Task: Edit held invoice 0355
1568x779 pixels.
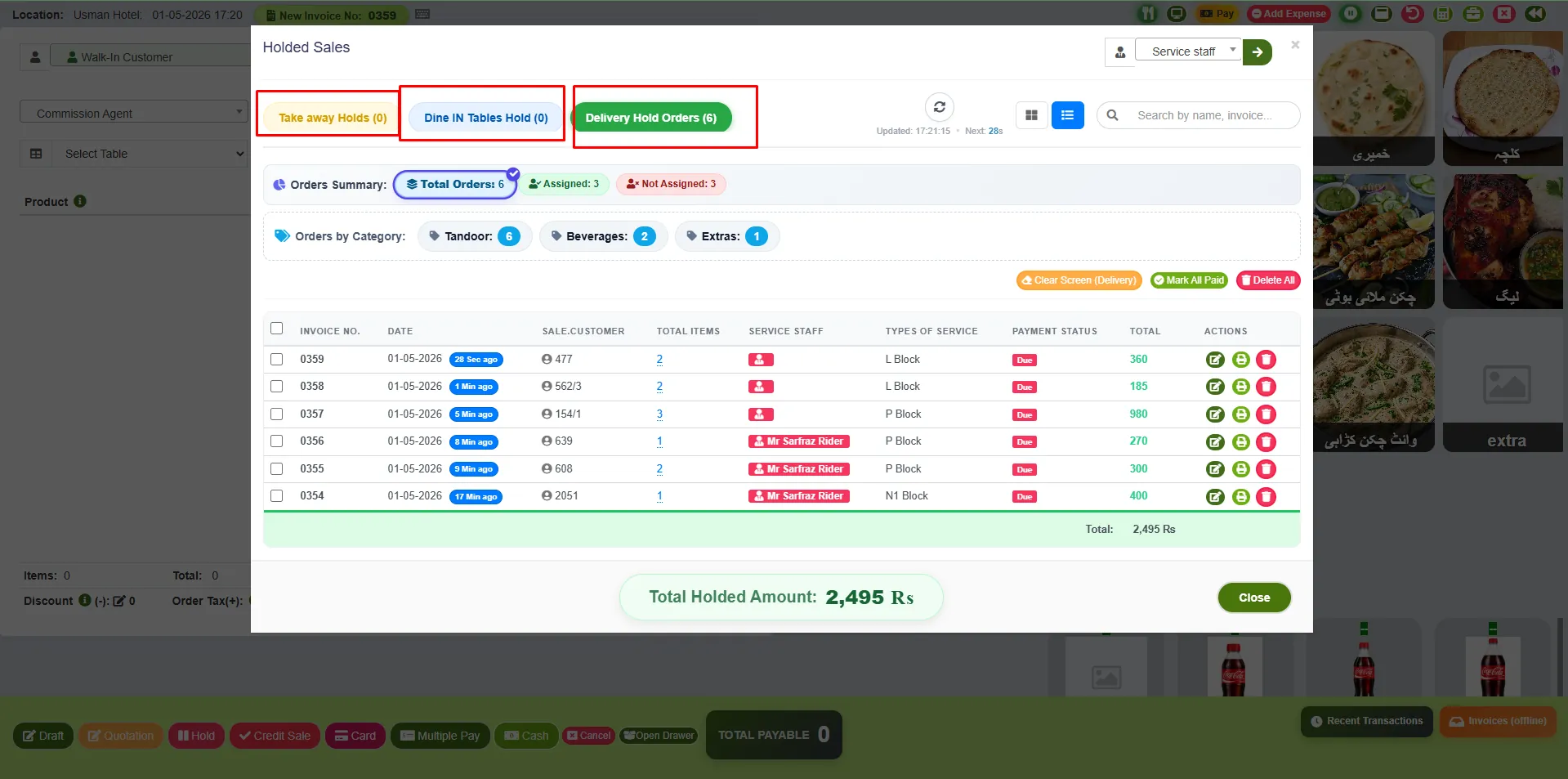Action: [x=1215, y=469]
